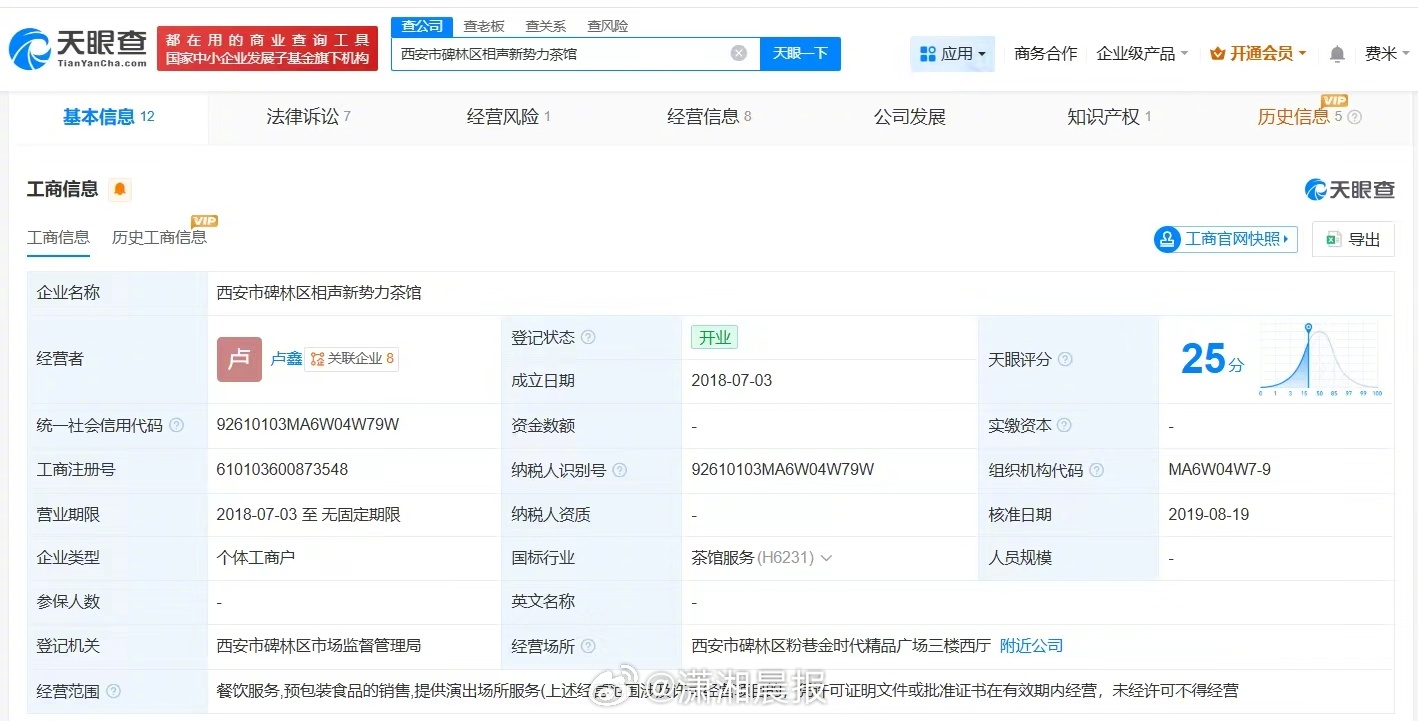Click the 工商官网快照 button
The image size is (1418, 721).
(1225, 239)
